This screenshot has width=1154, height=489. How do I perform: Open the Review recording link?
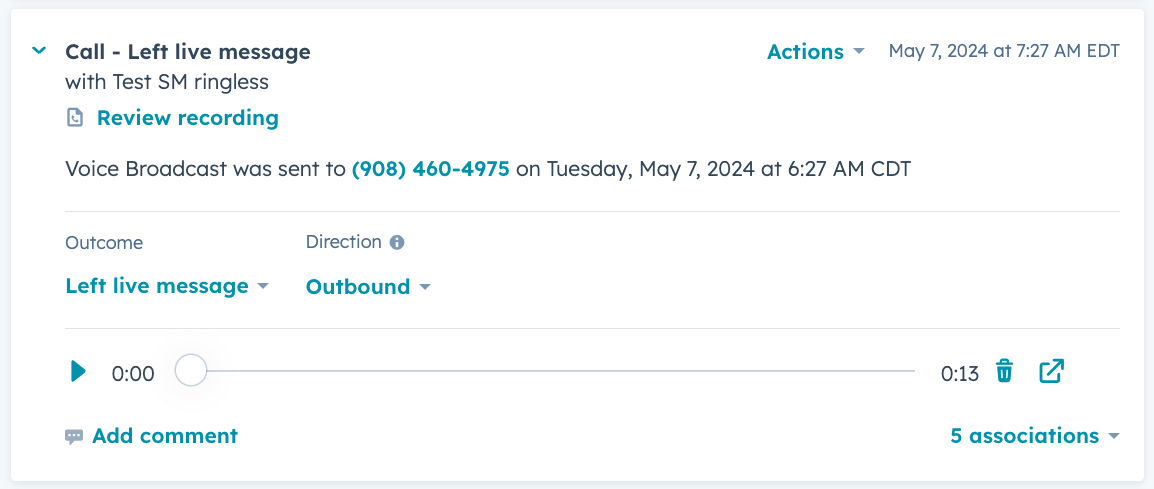pyautogui.click(x=188, y=118)
